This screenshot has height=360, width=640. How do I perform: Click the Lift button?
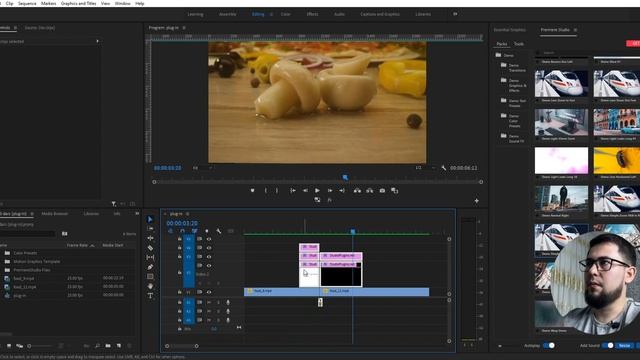[357, 191]
